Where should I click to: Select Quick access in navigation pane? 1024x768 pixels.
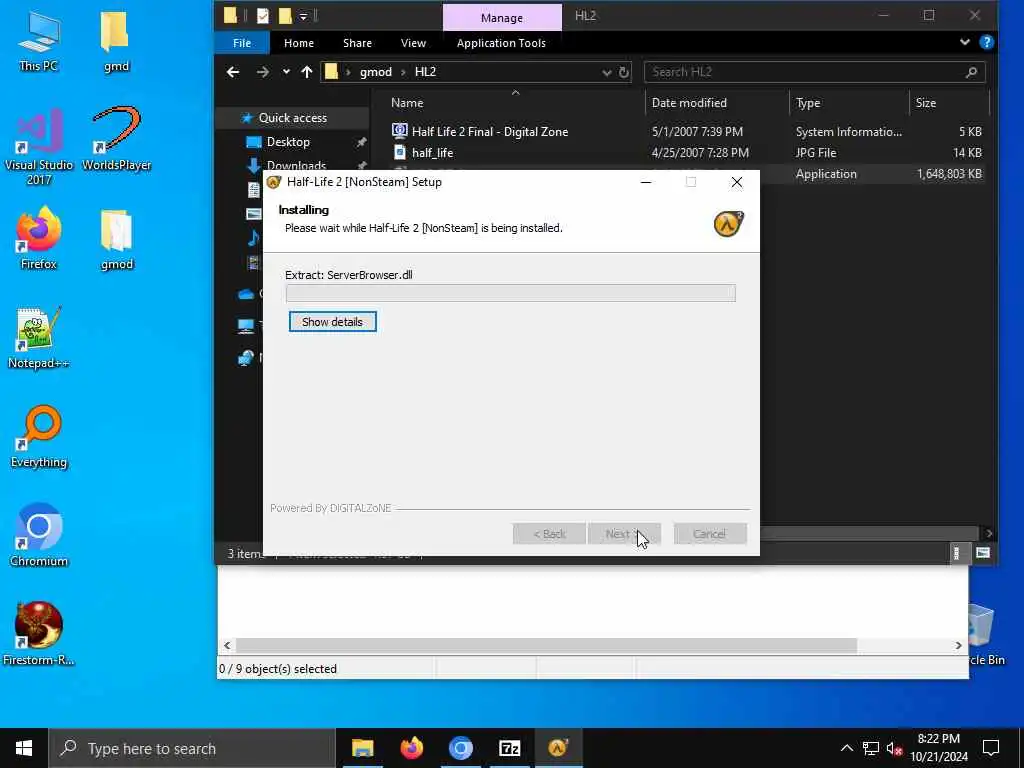point(293,118)
